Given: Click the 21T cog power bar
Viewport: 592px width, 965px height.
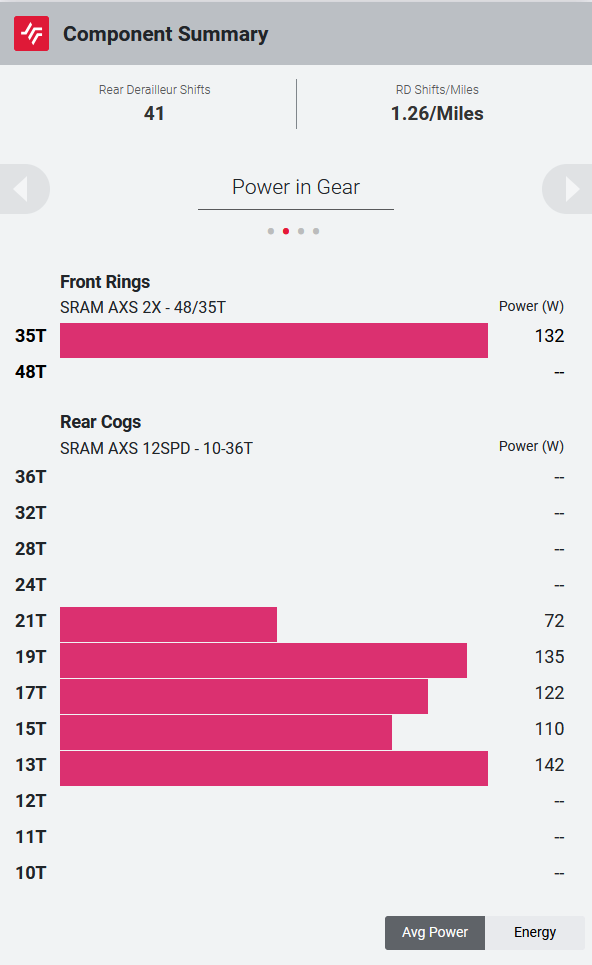Looking at the screenshot, I should click(x=169, y=624).
